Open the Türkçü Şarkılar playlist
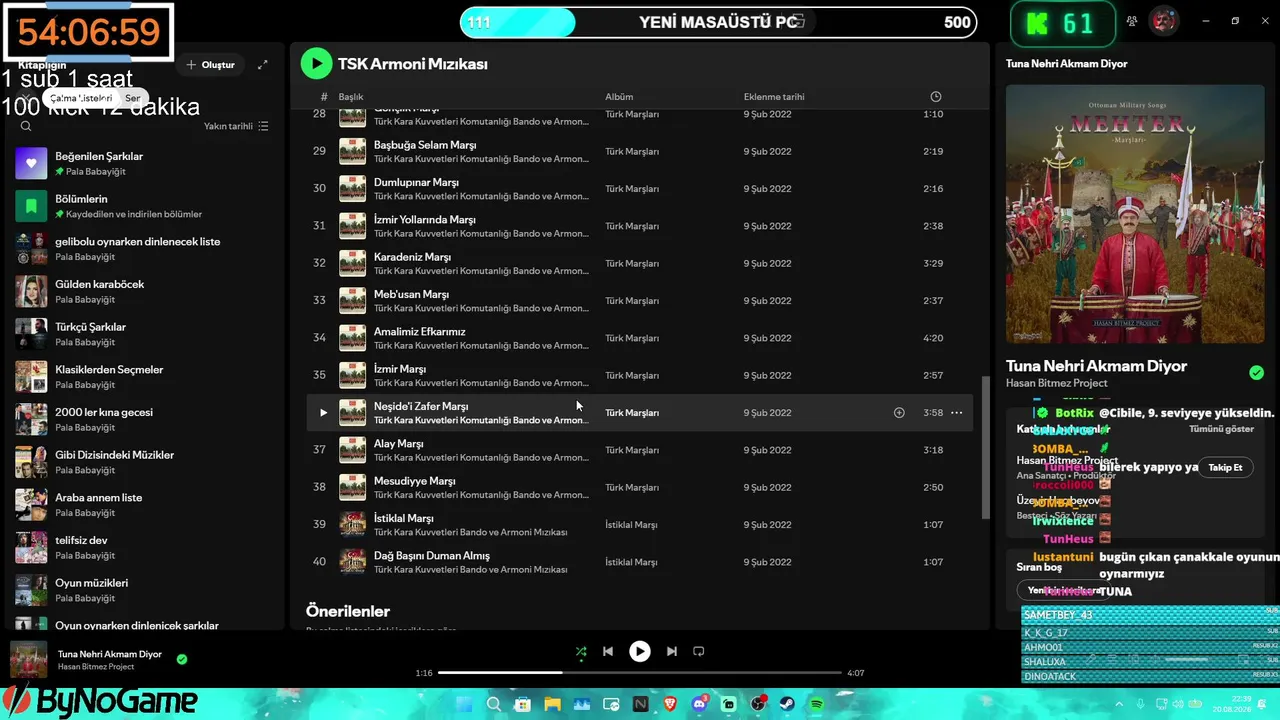The height and width of the screenshot is (720, 1280). point(144,334)
